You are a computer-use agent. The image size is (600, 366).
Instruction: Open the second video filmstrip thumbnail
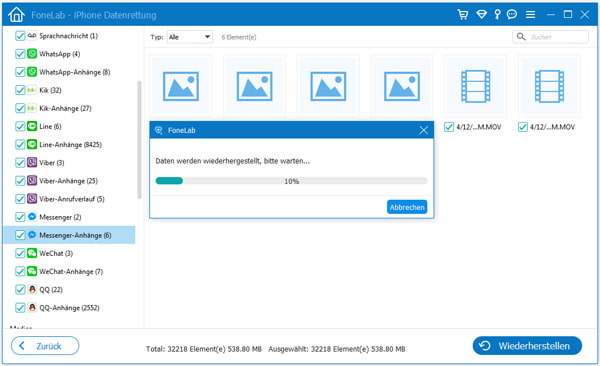pyautogui.click(x=549, y=86)
